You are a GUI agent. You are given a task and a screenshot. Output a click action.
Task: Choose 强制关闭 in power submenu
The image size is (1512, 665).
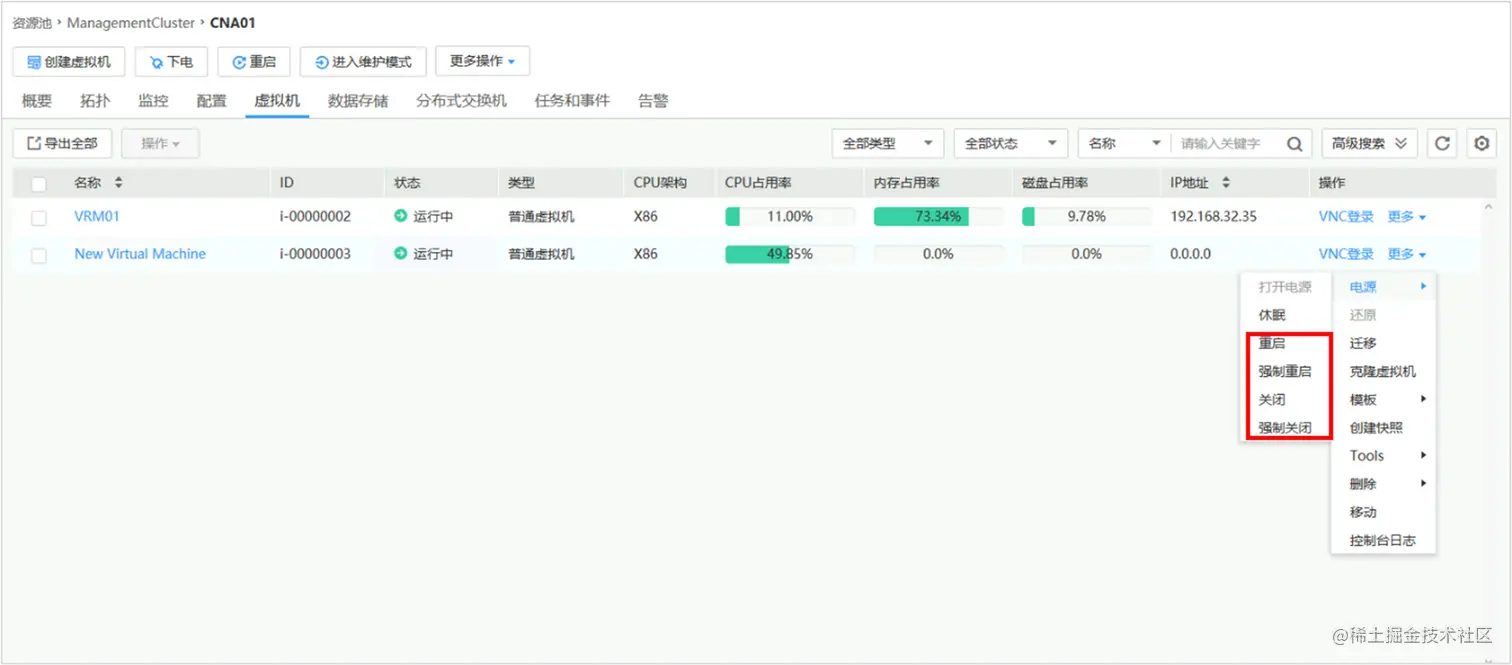point(1286,427)
